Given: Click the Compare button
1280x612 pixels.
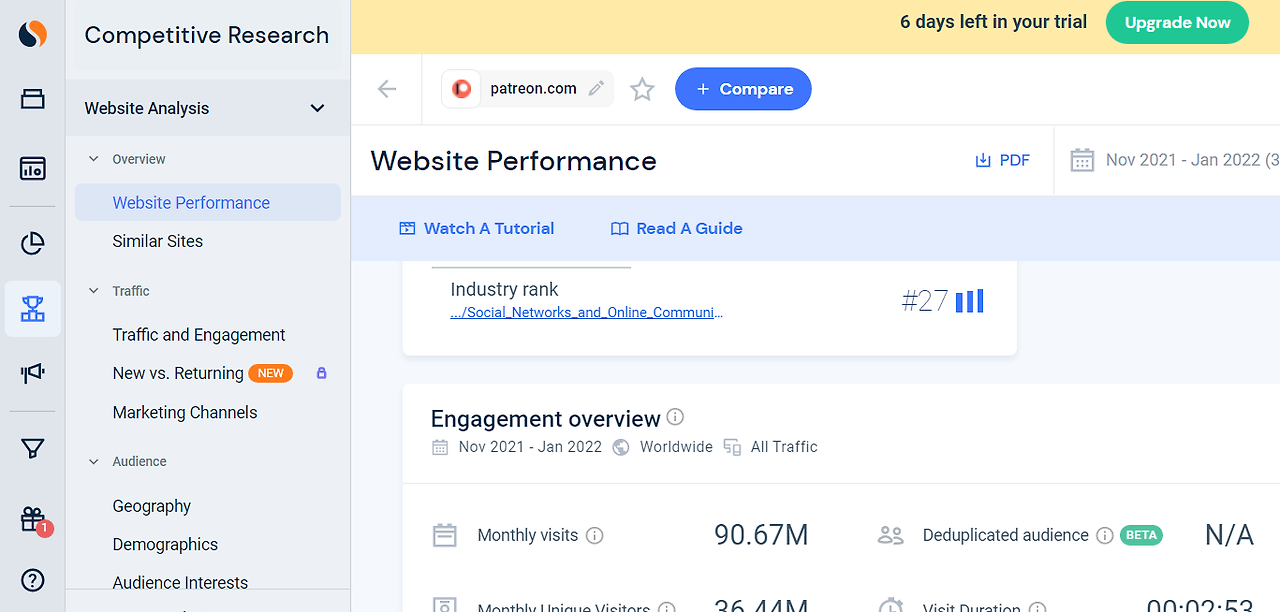Looking at the screenshot, I should [743, 89].
